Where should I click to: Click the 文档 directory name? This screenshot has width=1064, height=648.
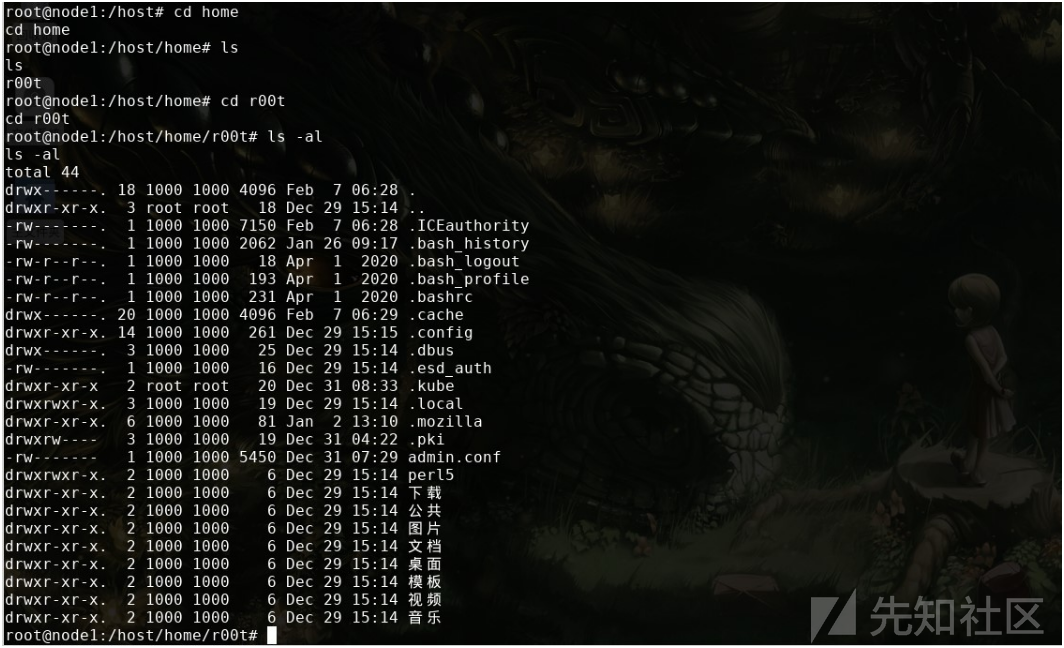coord(425,546)
